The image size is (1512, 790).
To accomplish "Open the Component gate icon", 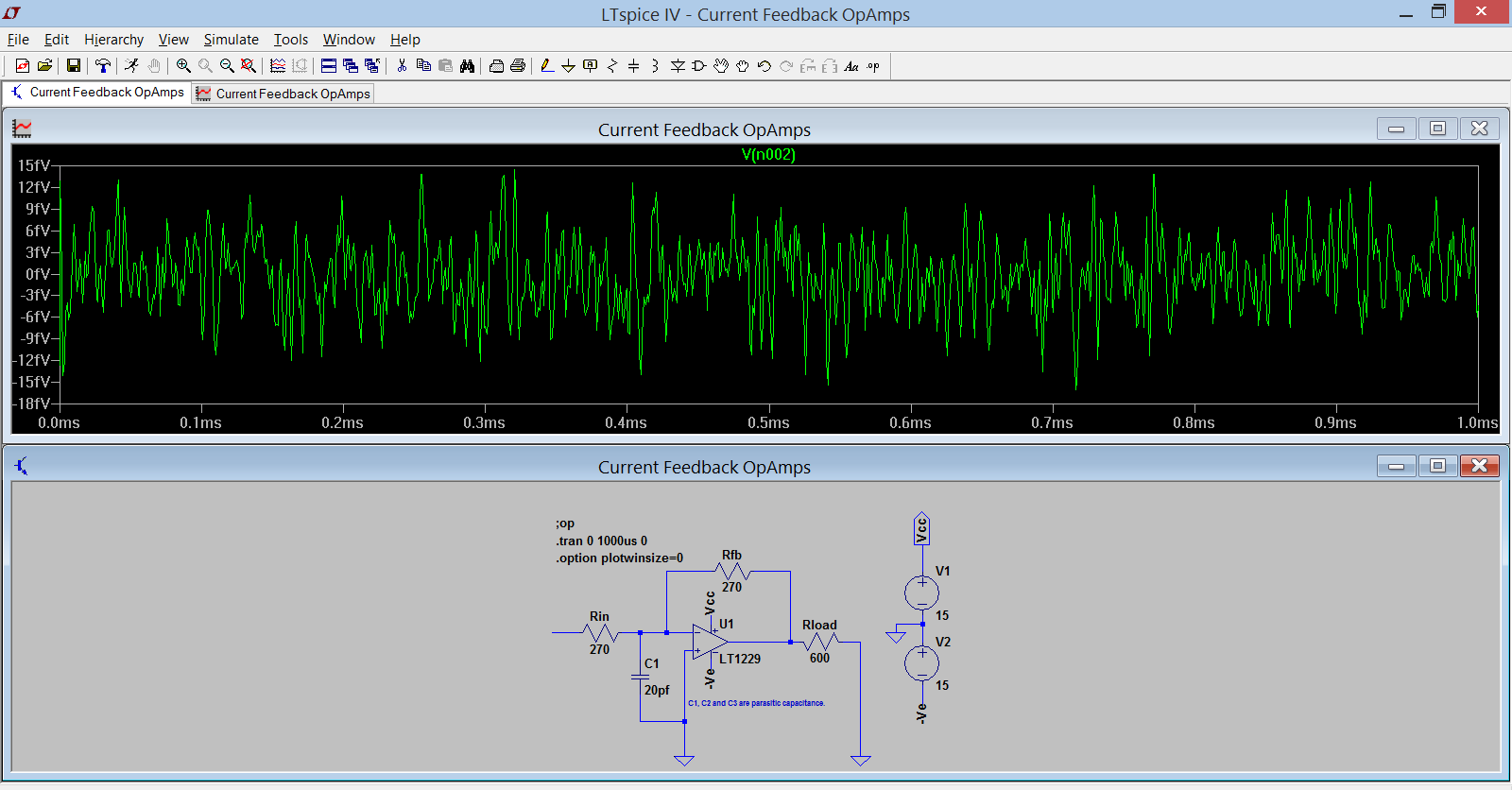I will click(699, 66).
